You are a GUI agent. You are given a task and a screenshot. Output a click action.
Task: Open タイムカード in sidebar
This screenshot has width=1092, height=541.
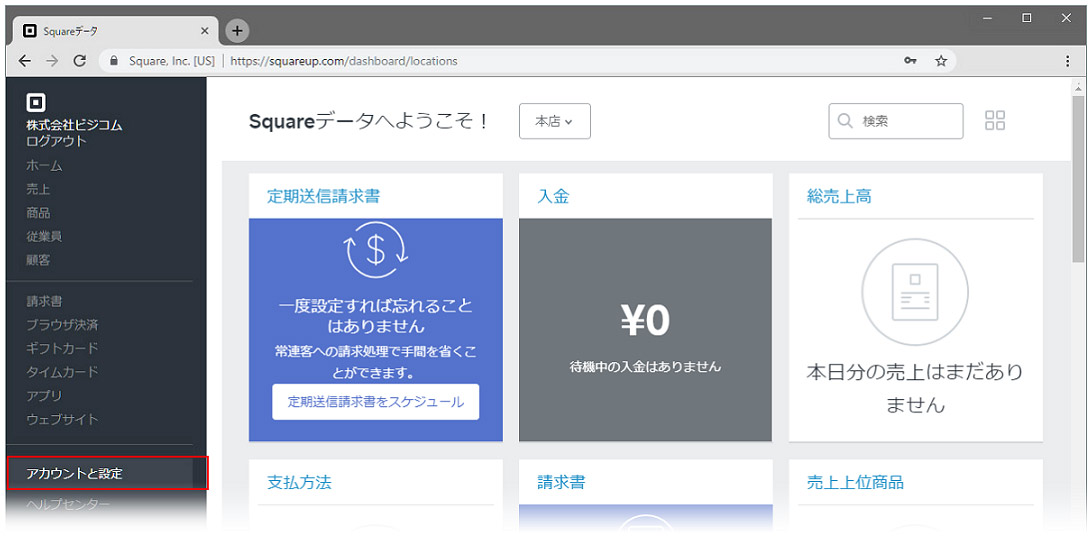pyautogui.click(x=62, y=372)
